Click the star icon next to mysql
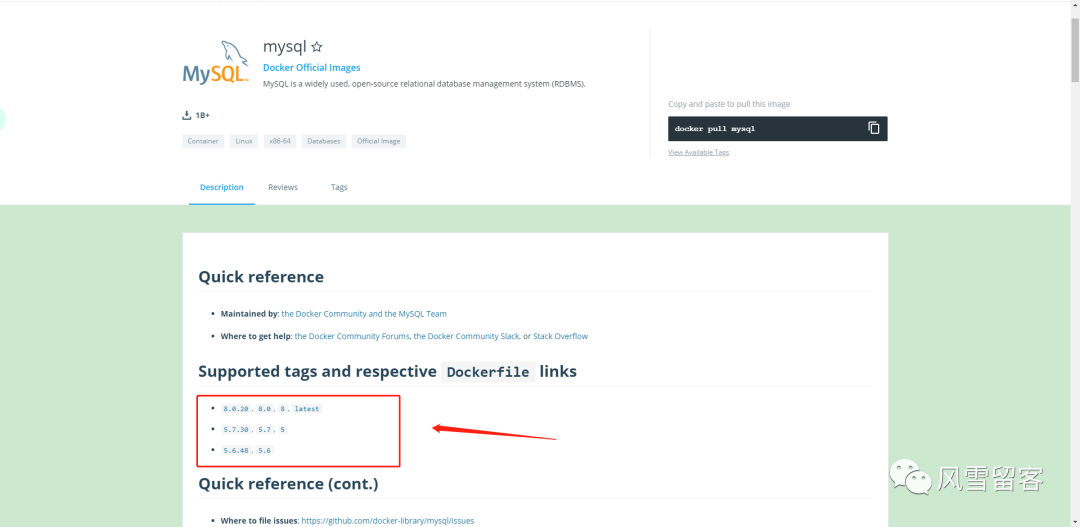 click(x=317, y=48)
